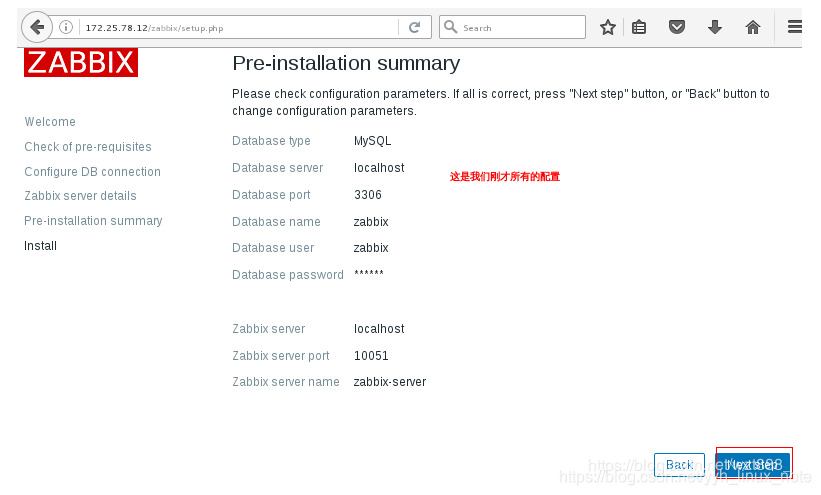The width and height of the screenshot is (821, 495).
Task: Click the ZABBIX logo
Action: pos(81,62)
